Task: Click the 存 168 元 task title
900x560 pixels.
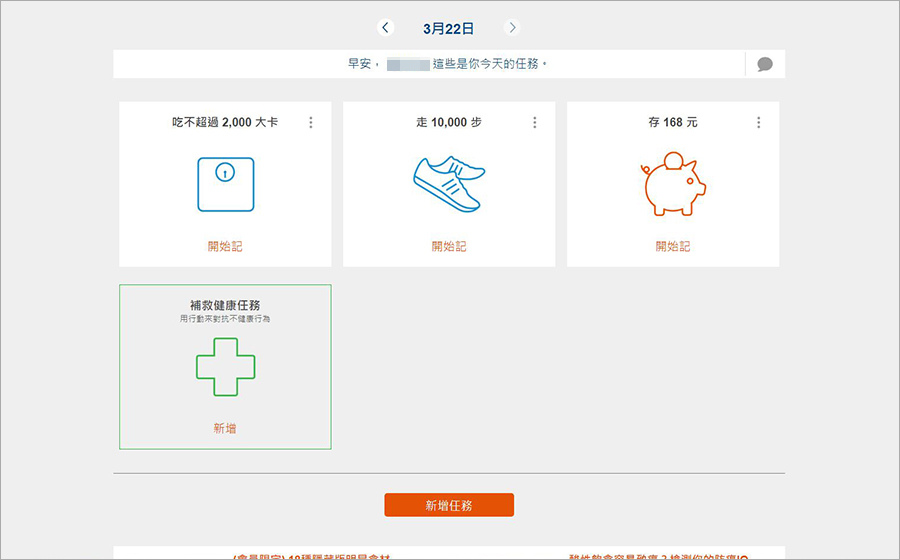Action: (x=673, y=122)
